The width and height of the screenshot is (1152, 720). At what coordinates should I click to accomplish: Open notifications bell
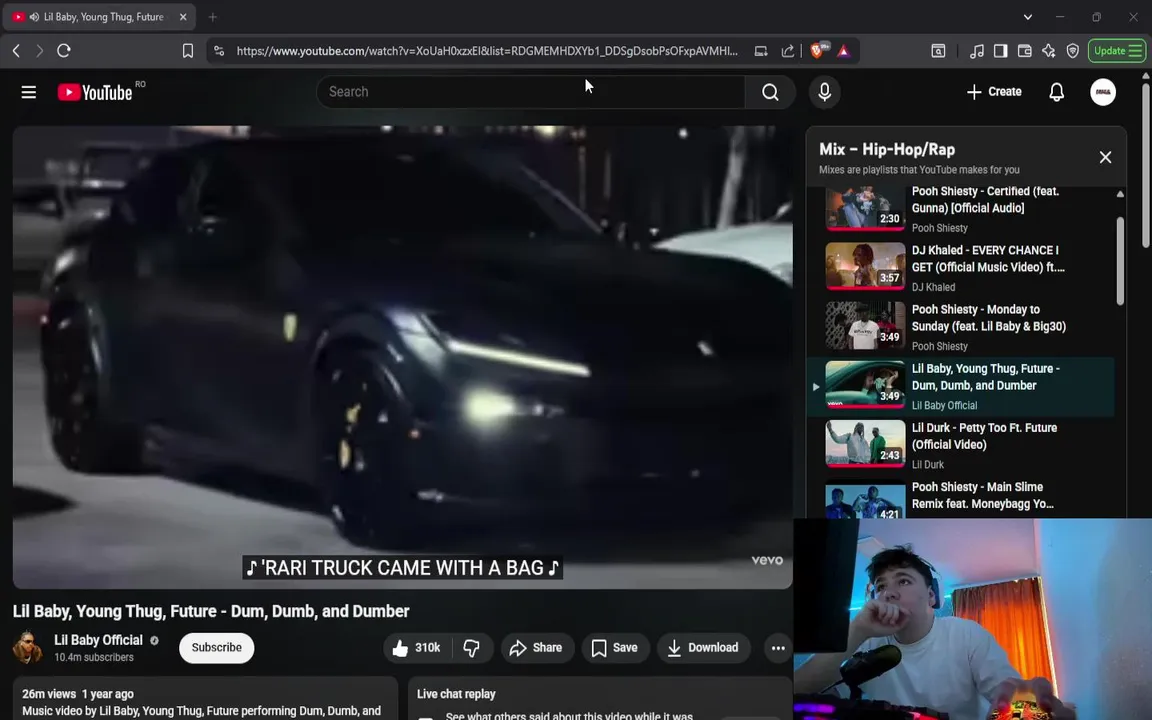(x=1056, y=92)
